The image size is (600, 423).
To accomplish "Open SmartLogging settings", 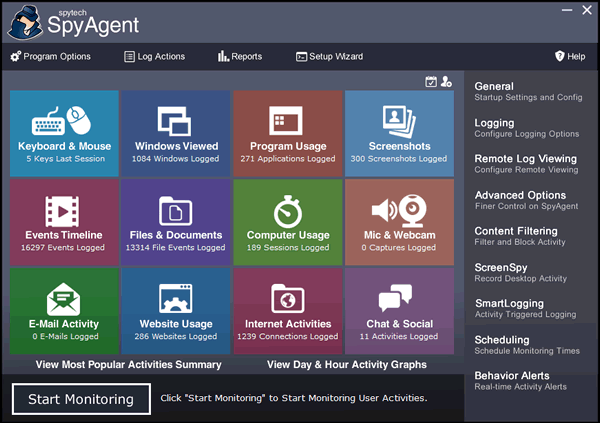I will (x=525, y=309).
